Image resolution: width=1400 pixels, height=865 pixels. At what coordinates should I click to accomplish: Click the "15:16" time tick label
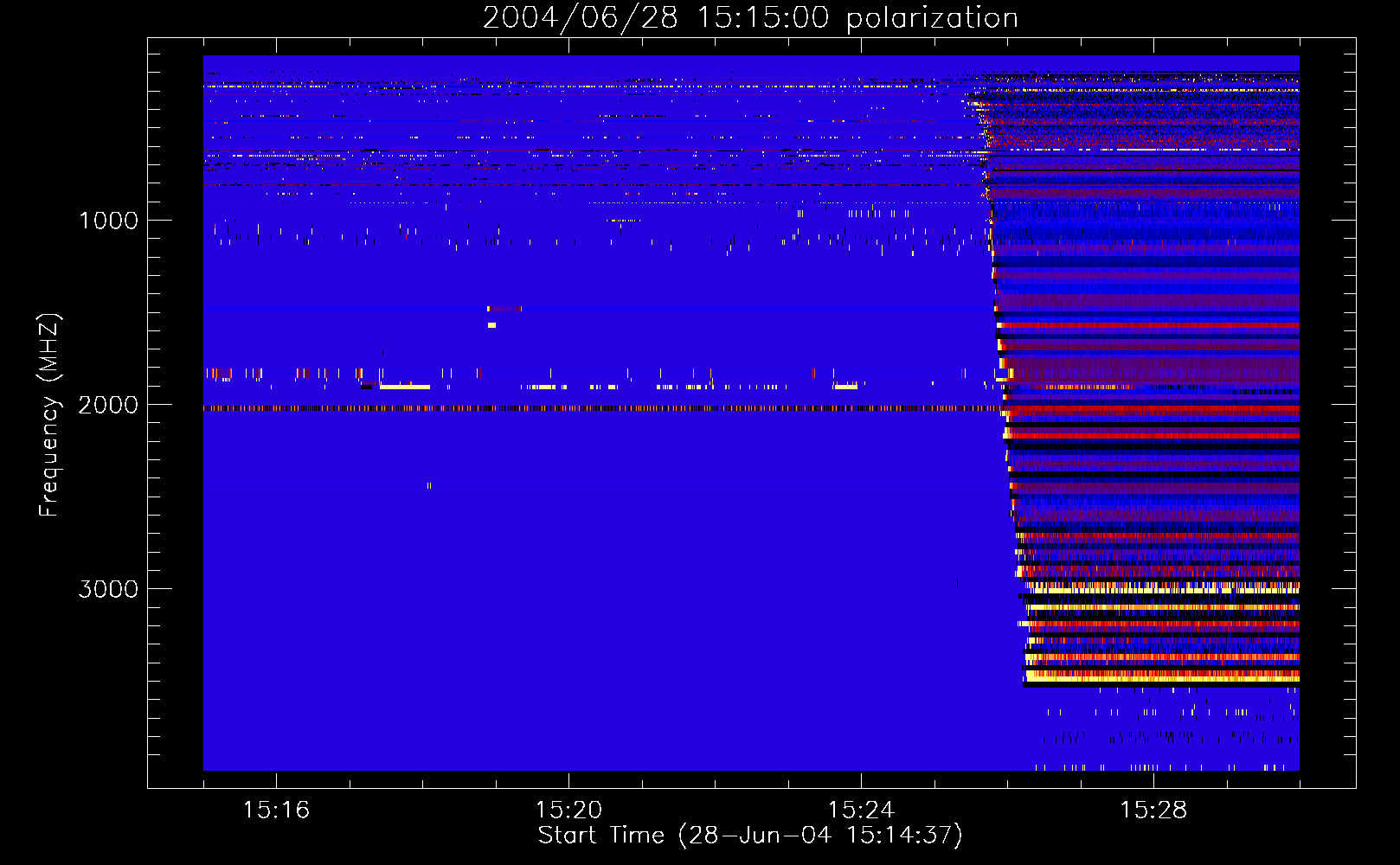click(276, 810)
